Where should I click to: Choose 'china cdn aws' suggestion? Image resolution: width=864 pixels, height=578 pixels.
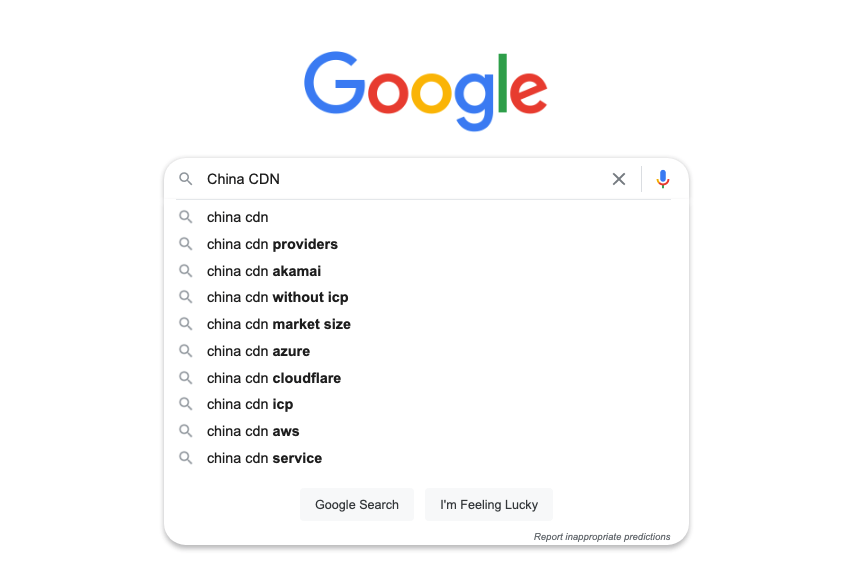tap(253, 431)
